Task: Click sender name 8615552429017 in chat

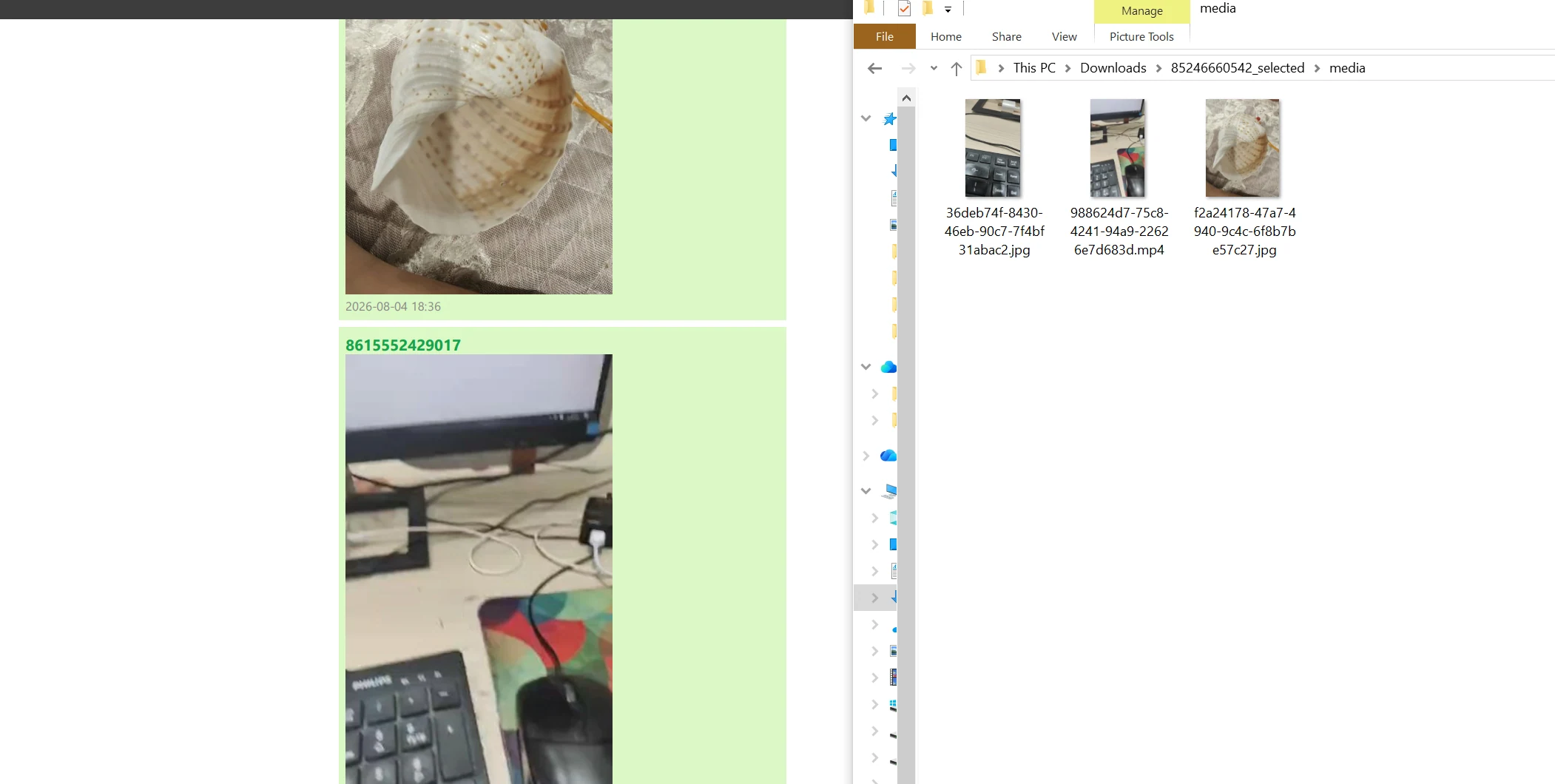Action: pyautogui.click(x=403, y=345)
